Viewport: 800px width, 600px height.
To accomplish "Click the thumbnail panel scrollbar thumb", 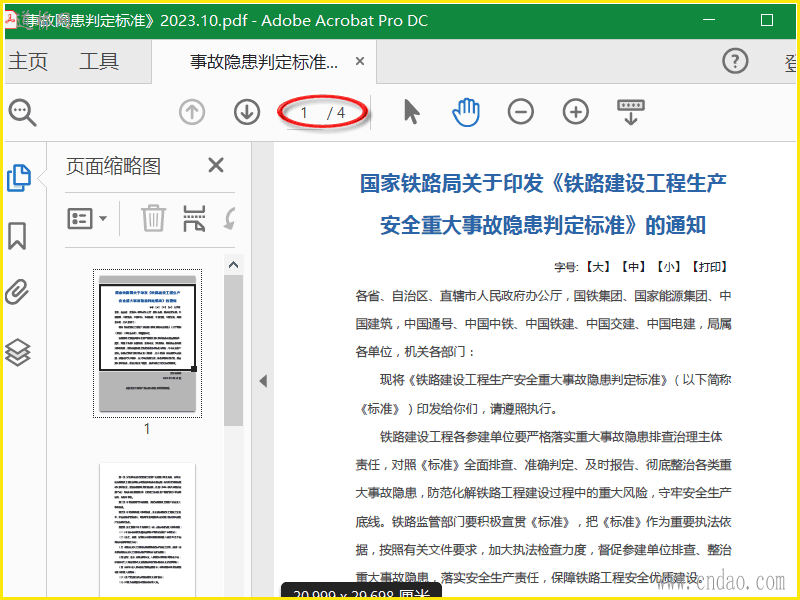I will click(x=234, y=350).
